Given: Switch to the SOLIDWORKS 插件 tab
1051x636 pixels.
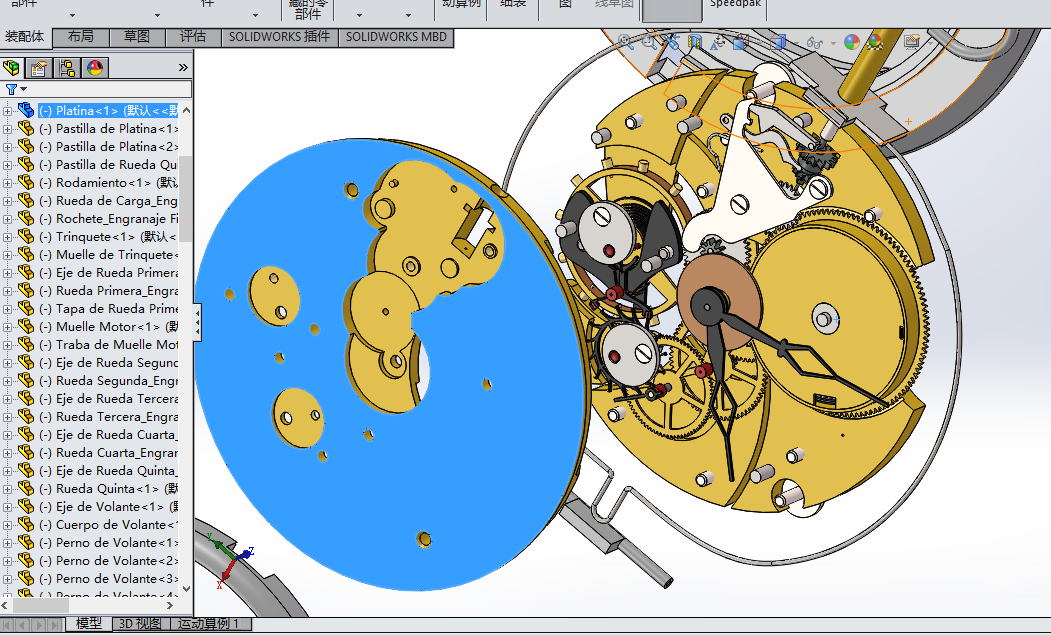Looking at the screenshot, I should click(280, 37).
